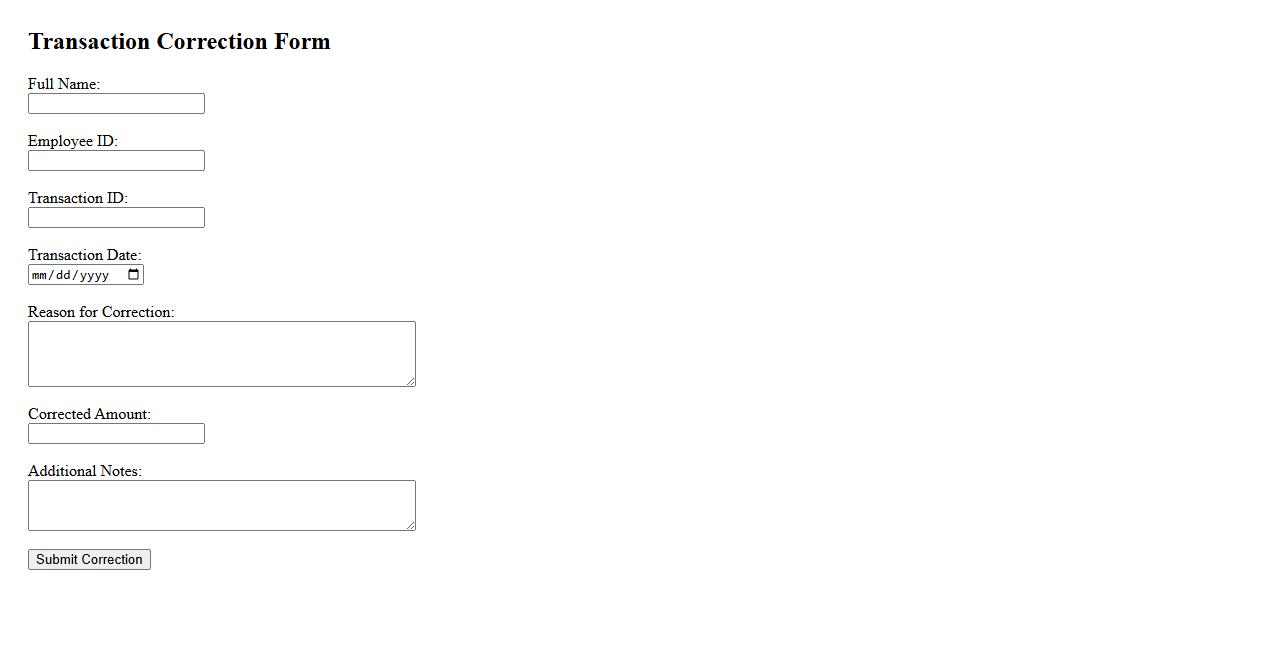Screen dimensions: 1278x650
Task: Click into the Transaction ID field
Action: [x=116, y=218]
